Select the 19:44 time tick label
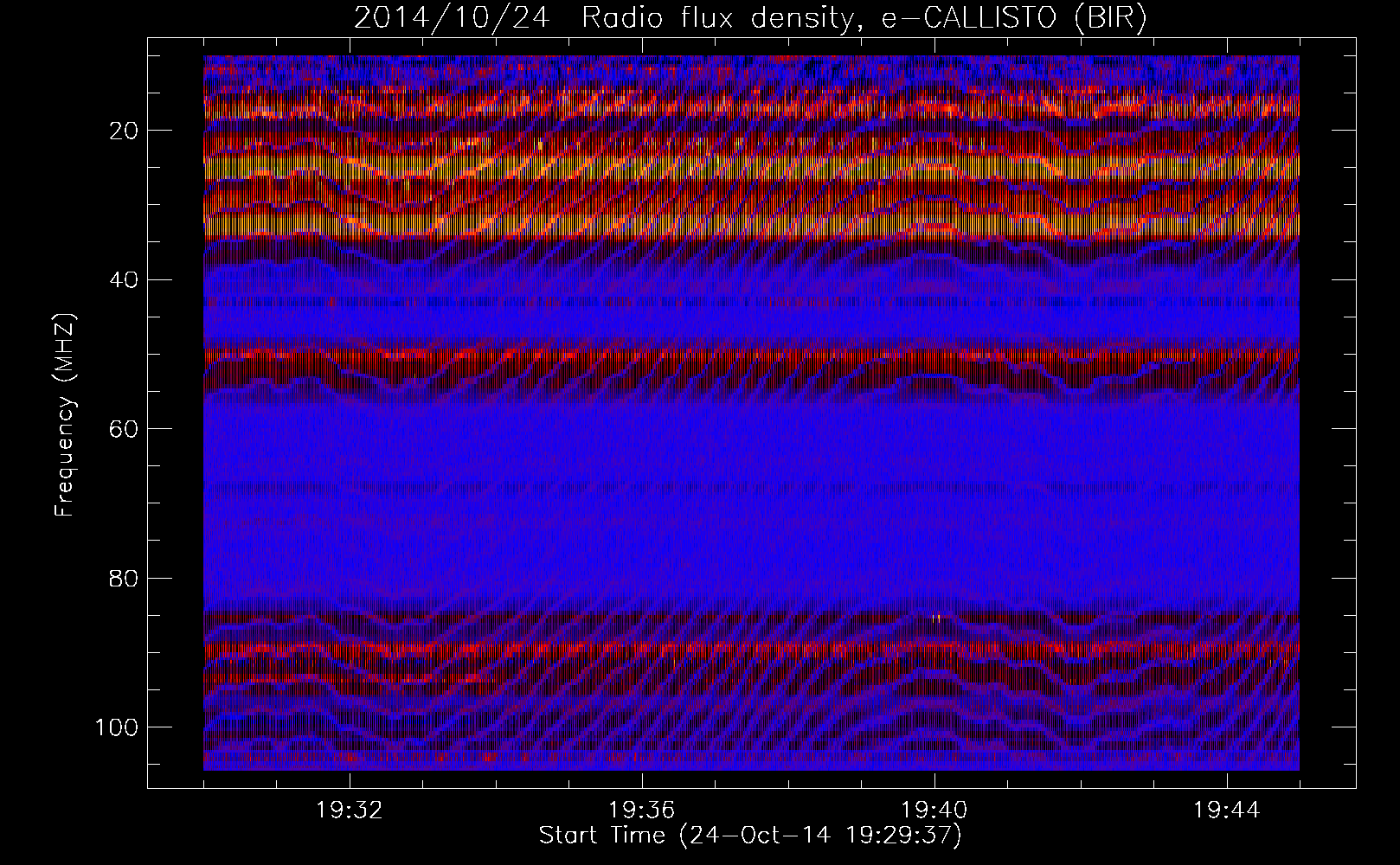The image size is (1400, 865). 1227,810
